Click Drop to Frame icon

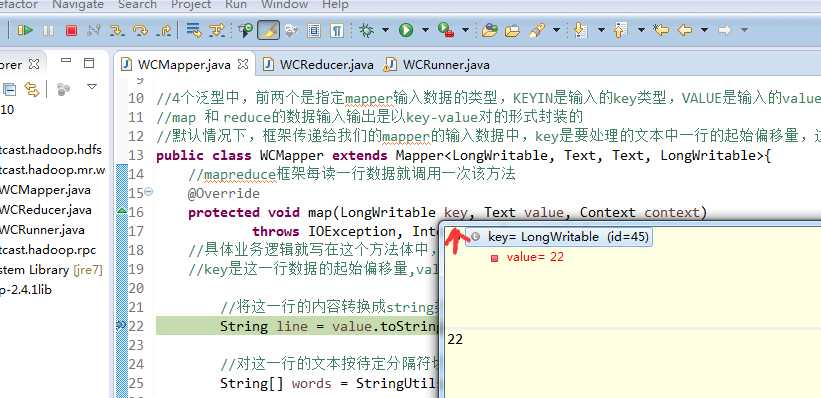point(194,30)
